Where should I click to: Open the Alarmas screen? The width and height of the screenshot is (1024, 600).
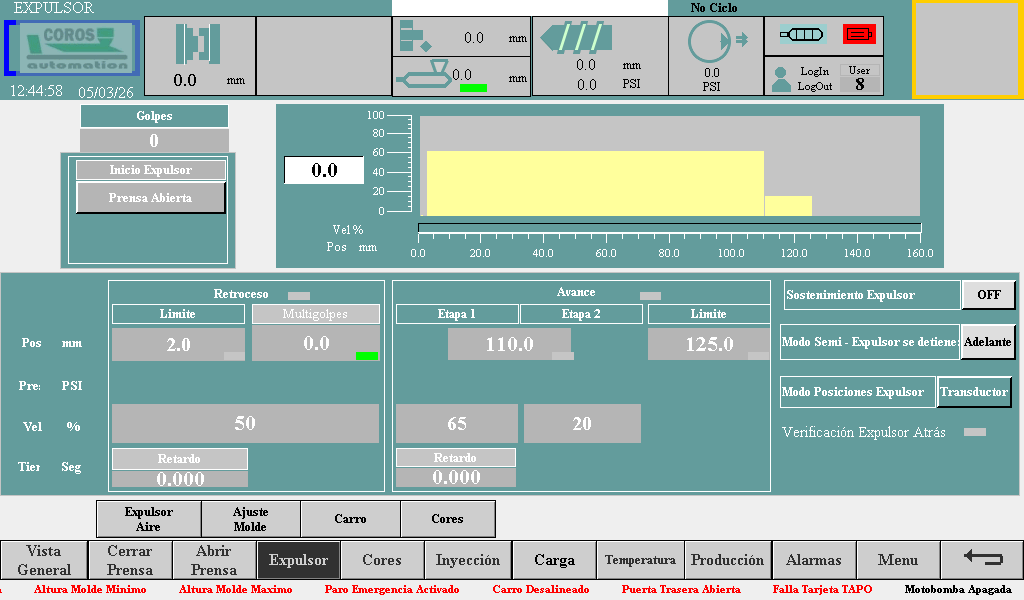tap(813, 560)
